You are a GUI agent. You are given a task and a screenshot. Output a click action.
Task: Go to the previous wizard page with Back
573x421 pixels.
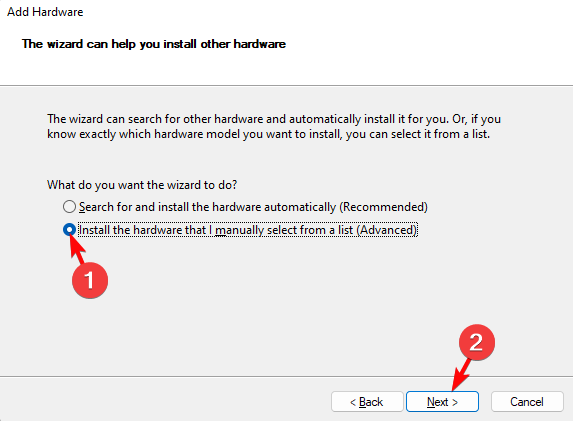[367, 402]
